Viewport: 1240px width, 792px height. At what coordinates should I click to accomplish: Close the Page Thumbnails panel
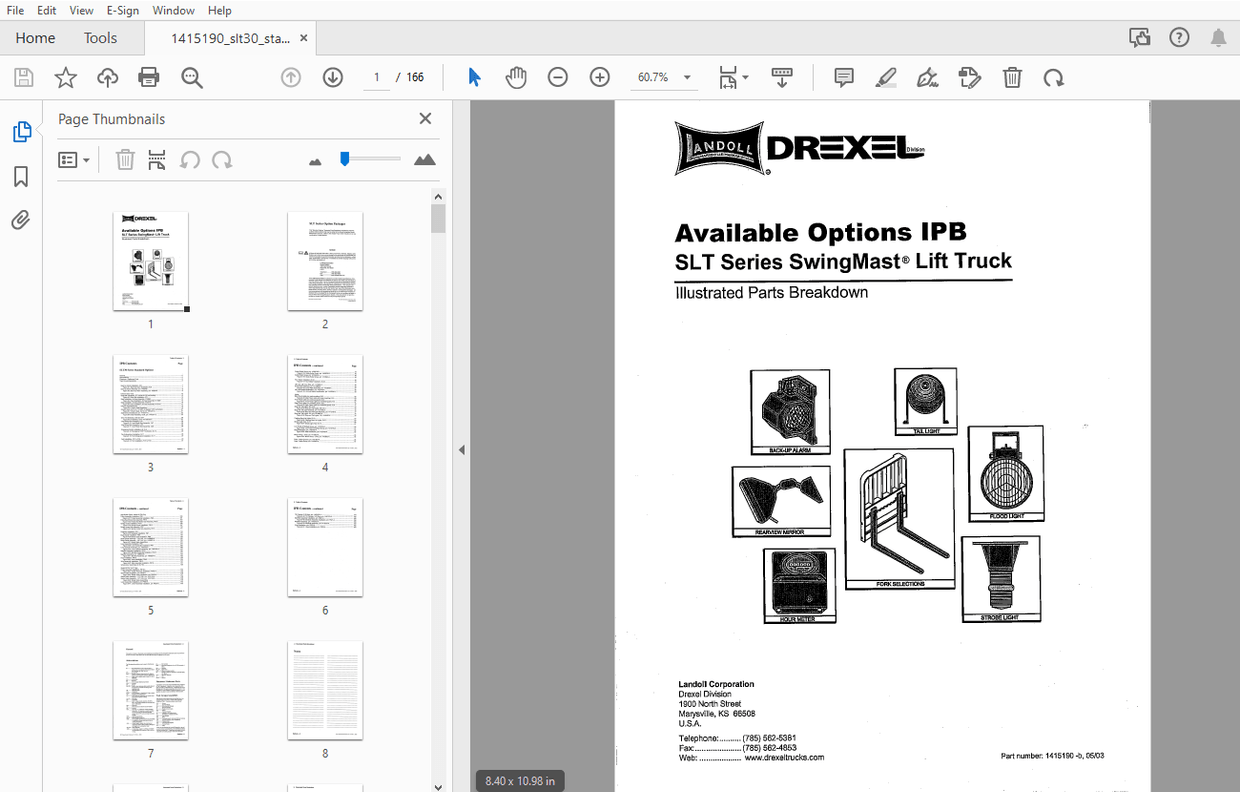425,118
